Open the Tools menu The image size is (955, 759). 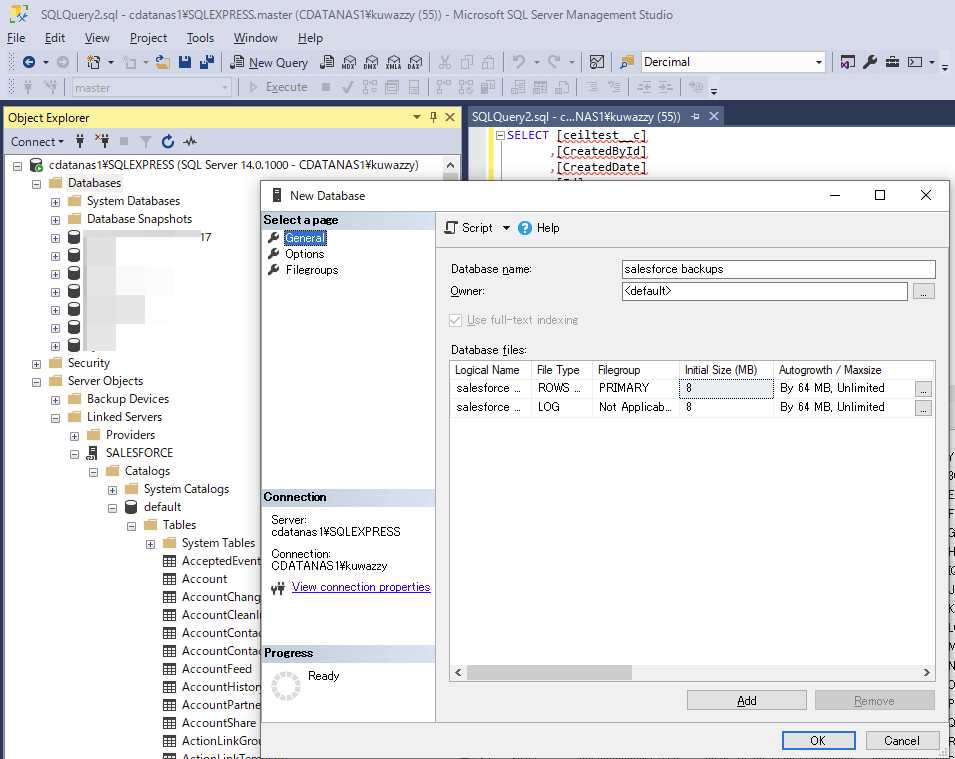pos(200,38)
